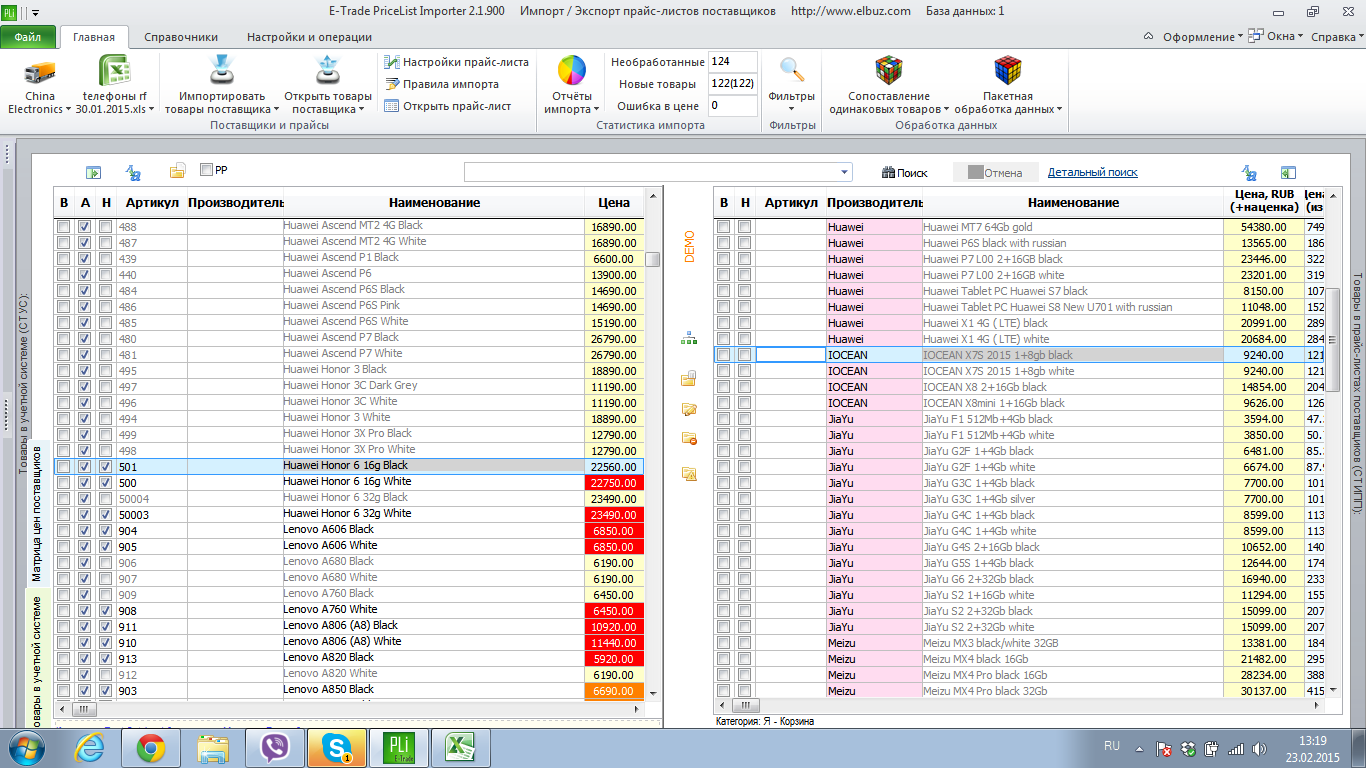Viewport: 1366px width, 768px height.
Task: Tick the В checkbox for article 440
Action: click(x=64, y=275)
